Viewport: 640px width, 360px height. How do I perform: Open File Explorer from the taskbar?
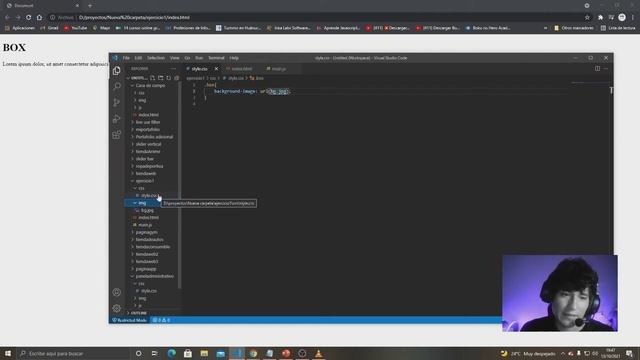click(204, 353)
